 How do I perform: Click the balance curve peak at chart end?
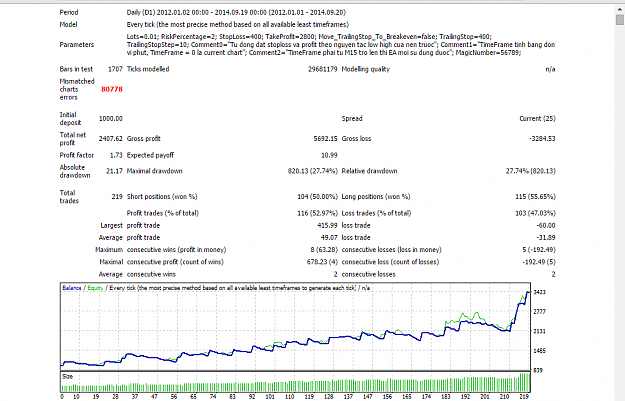click(x=529, y=293)
